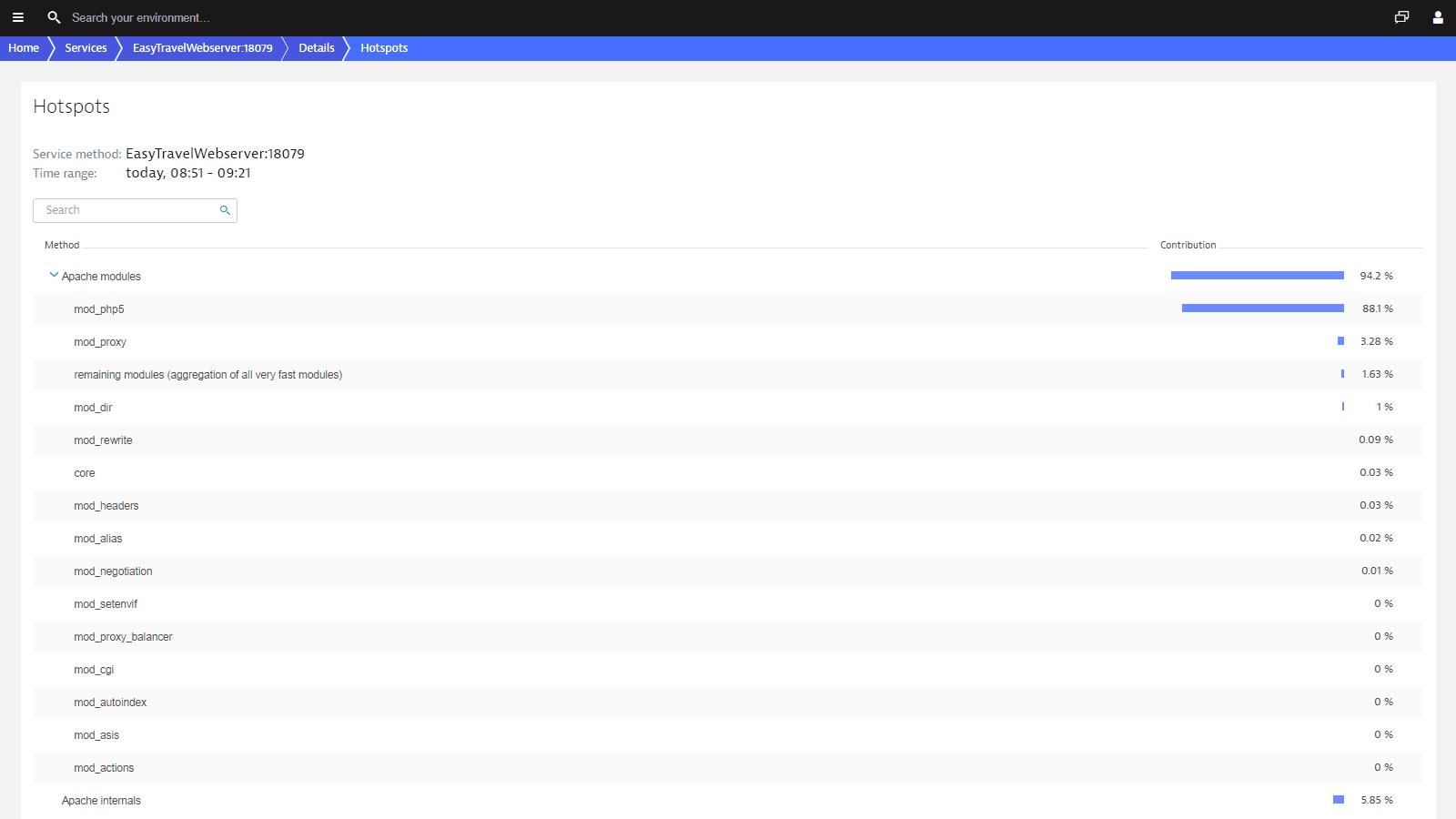
Task: Open the hamburger navigation menu
Action: (x=18, y=17)
